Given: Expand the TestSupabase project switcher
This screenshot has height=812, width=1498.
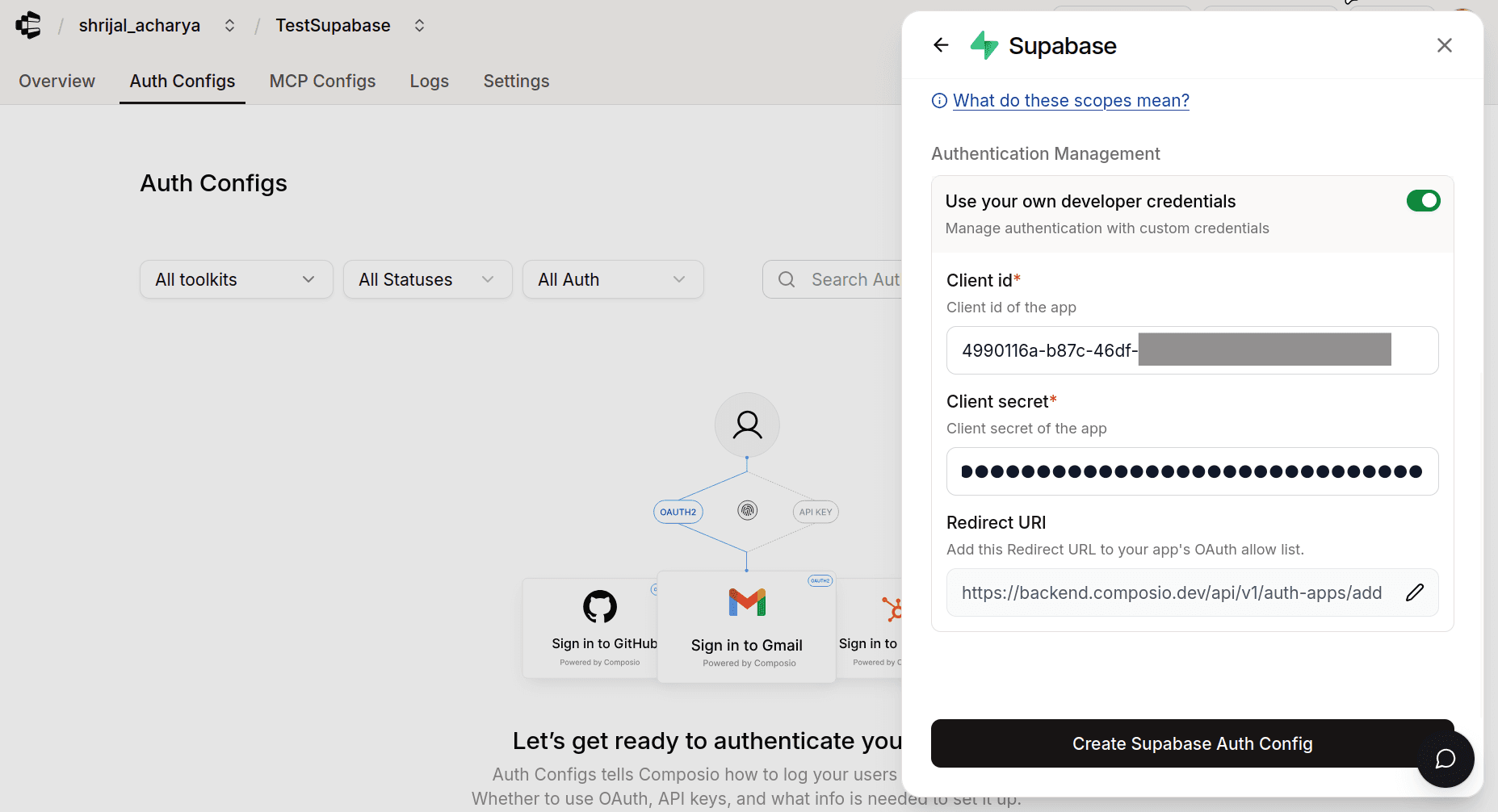Looking at the screenshot, I should 419,26.
